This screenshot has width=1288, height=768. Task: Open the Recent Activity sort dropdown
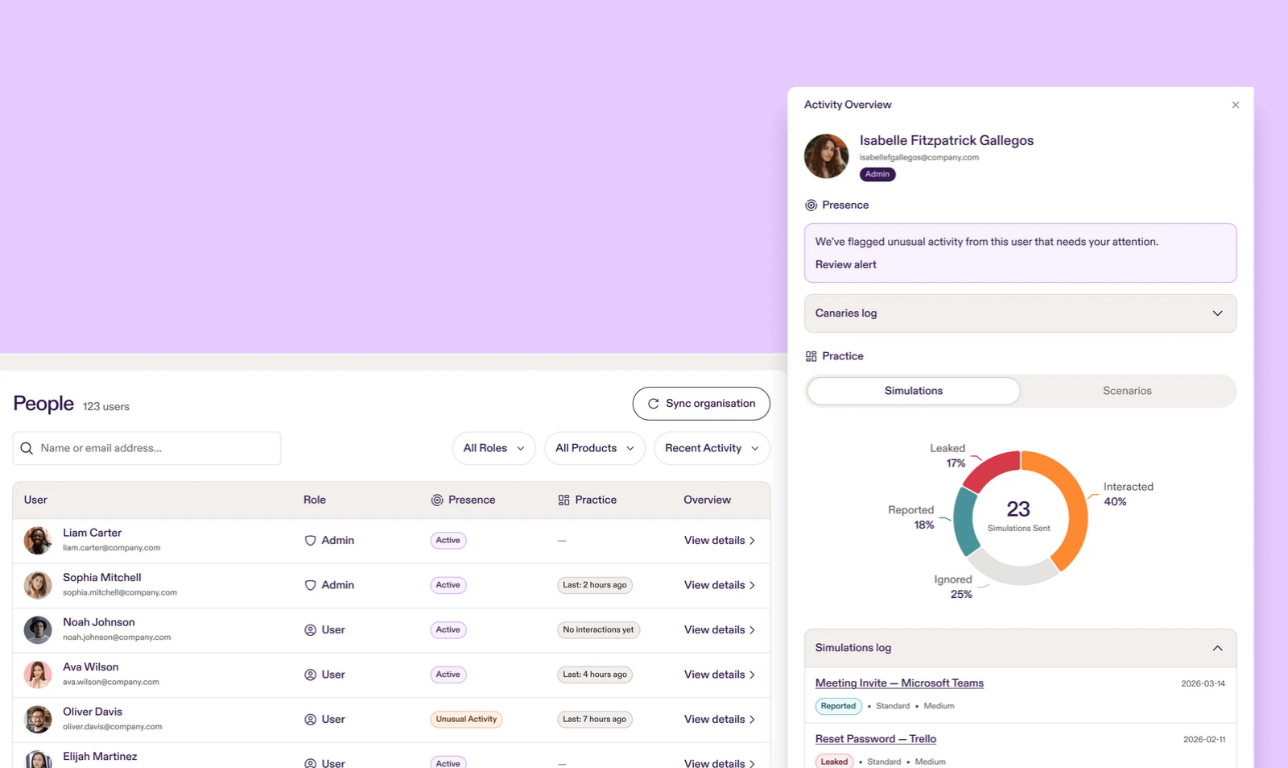coord(712,448)
